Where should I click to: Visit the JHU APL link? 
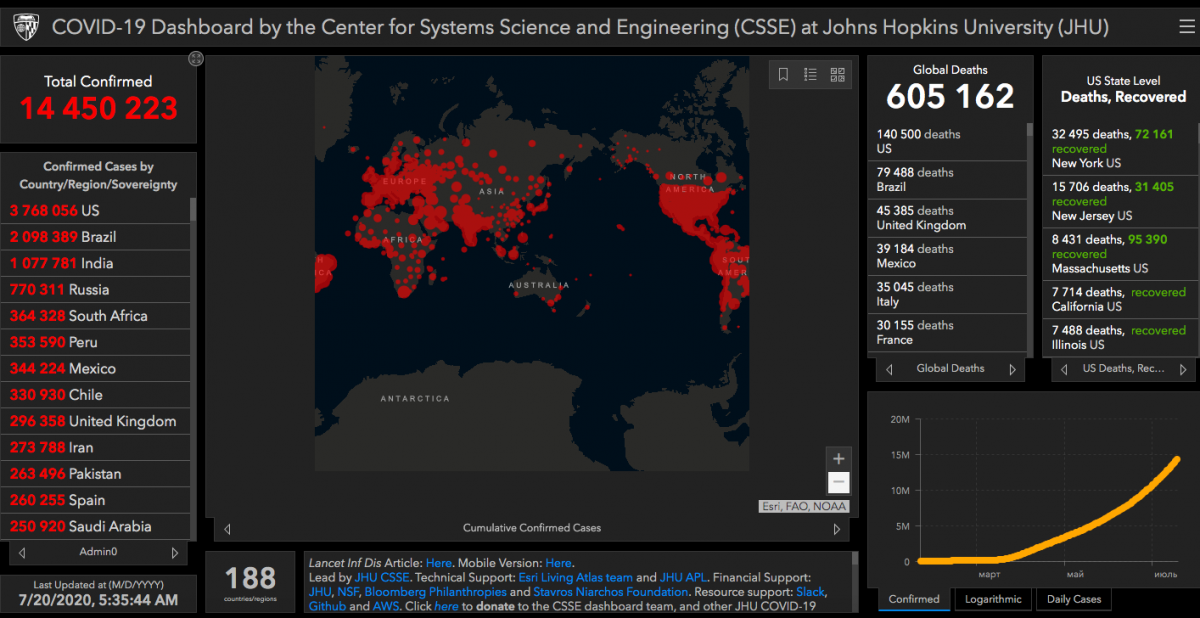(x=682, y=577)
